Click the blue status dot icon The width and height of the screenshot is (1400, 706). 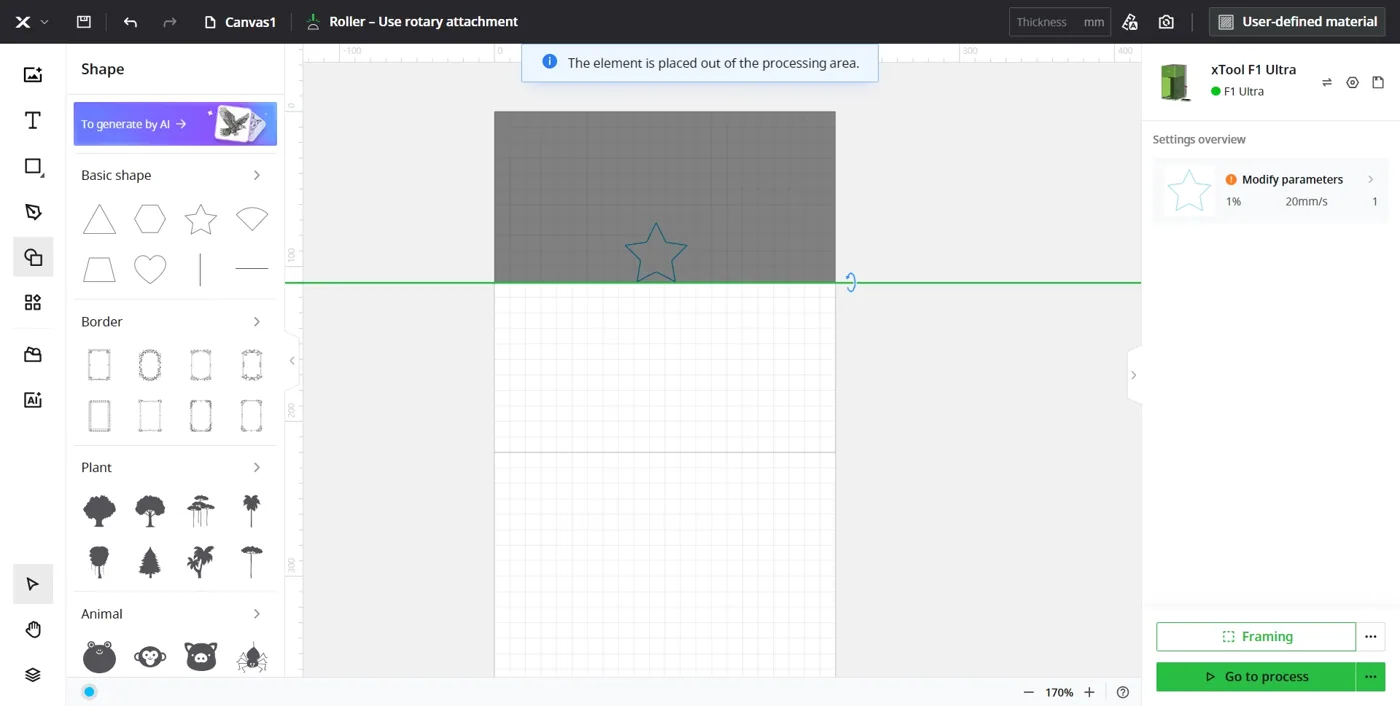pos(89,692)
